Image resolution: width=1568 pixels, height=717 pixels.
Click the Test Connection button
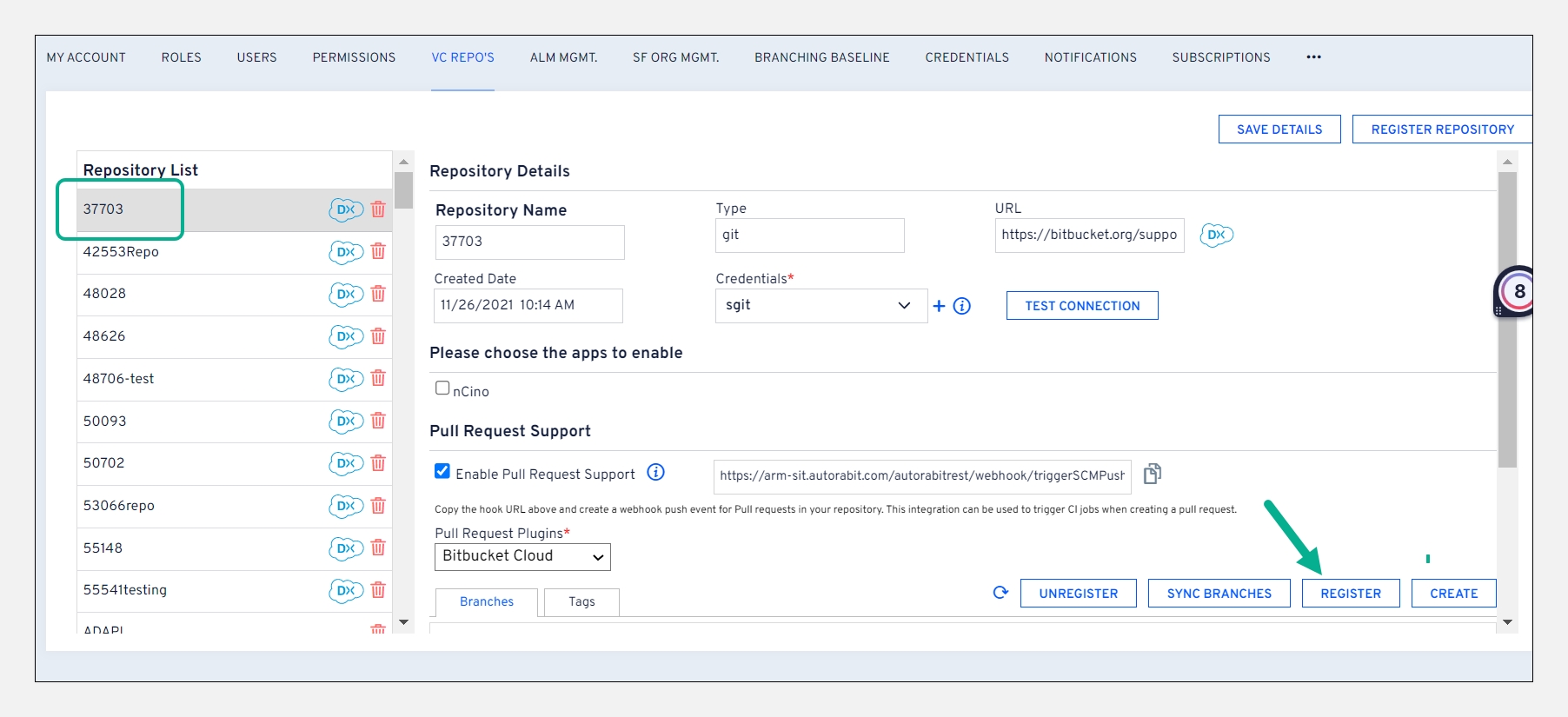coord(1081,306)
